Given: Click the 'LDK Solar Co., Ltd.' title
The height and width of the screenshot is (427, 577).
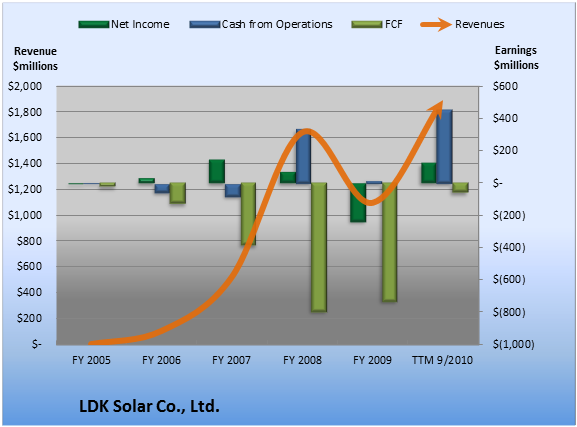Looking at the screenshot, I should pyautogui.click(x=149, y=406).
